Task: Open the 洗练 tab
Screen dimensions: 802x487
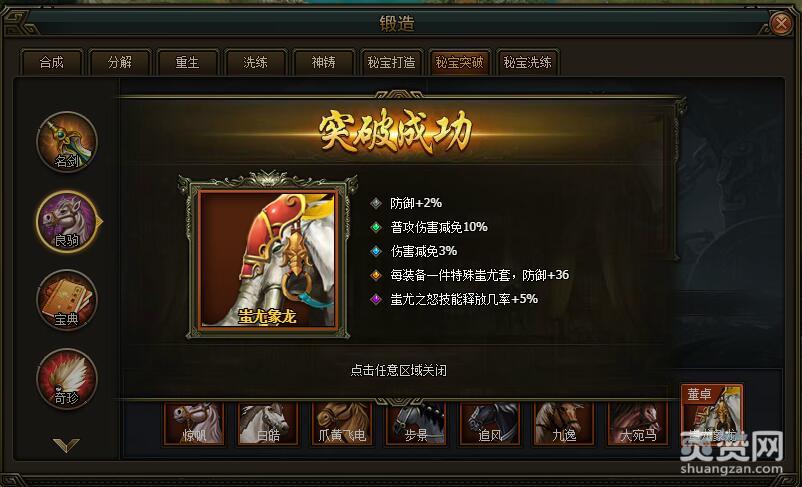Action: click(x=255, y=62)
